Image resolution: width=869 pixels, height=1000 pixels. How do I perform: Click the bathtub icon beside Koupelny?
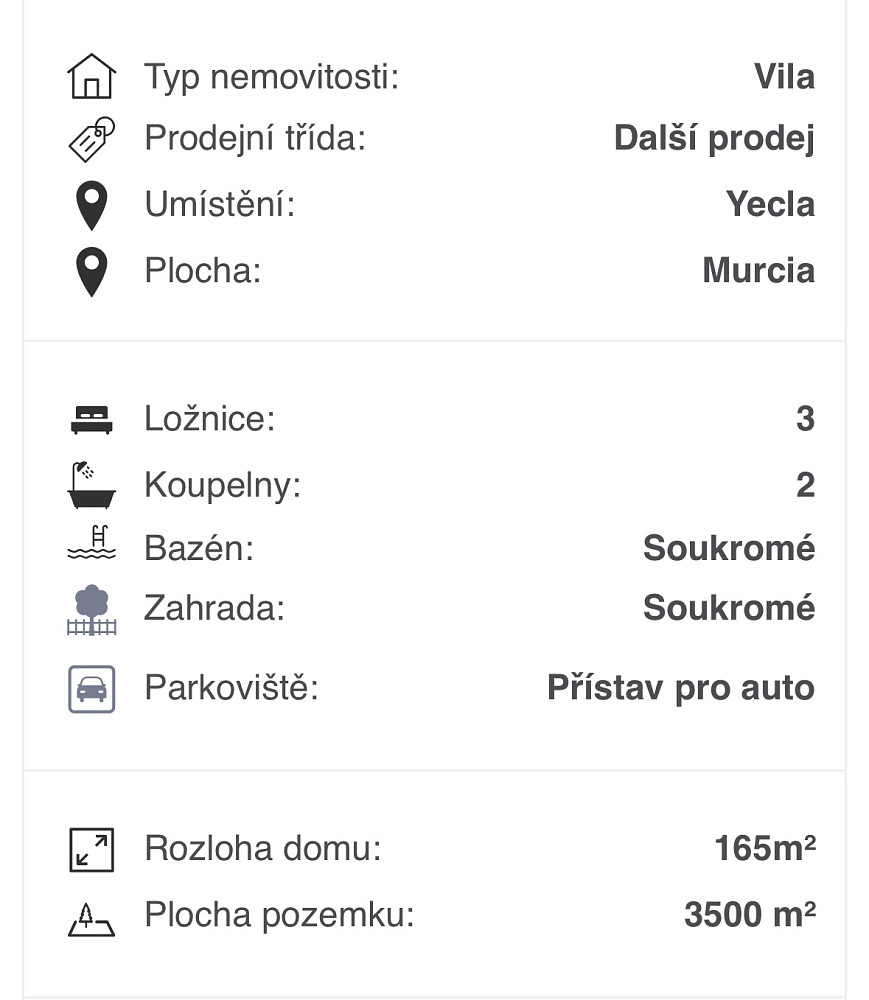tap(92, 485)
